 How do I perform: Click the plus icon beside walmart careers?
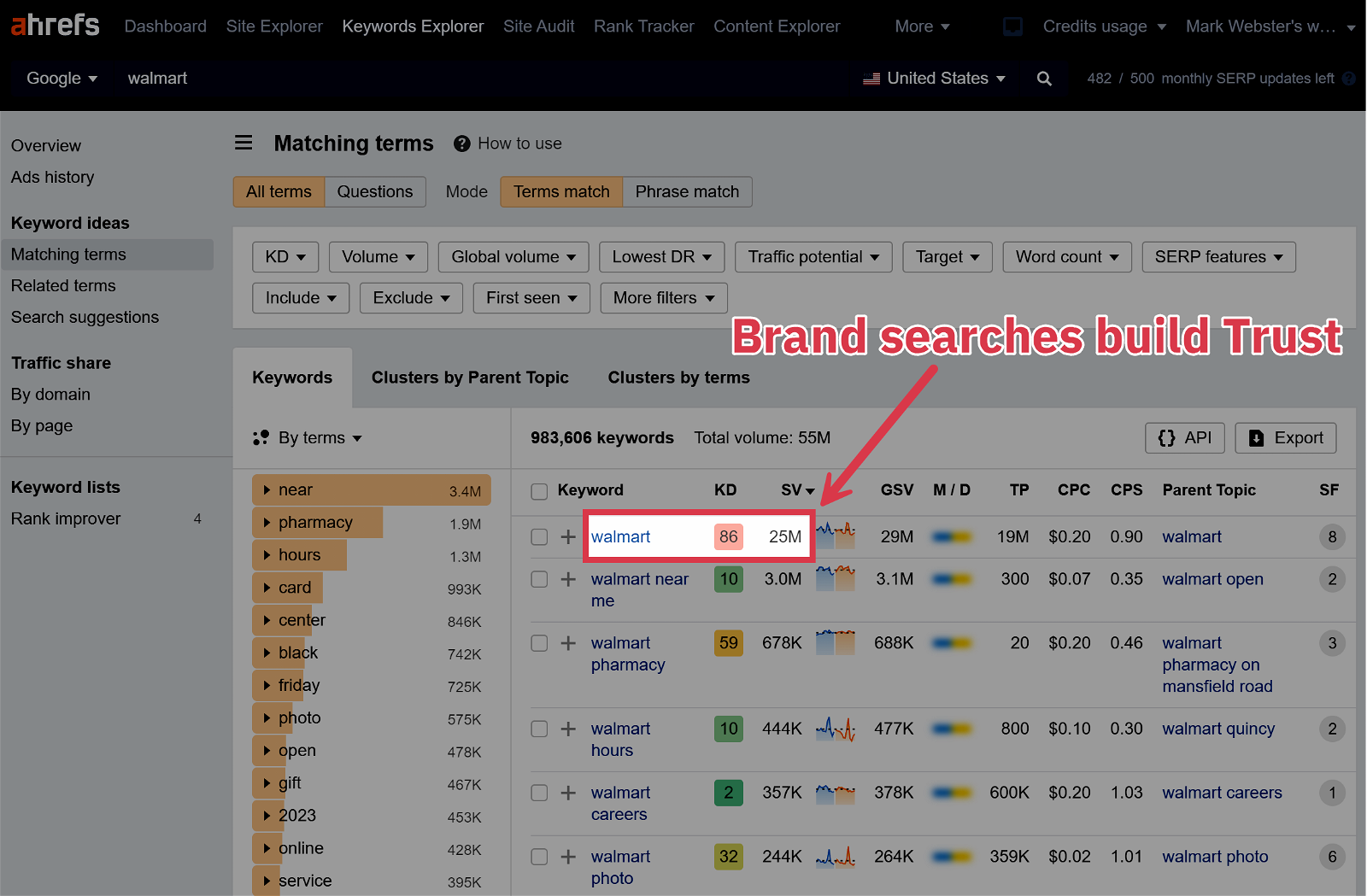pos(568,793)
